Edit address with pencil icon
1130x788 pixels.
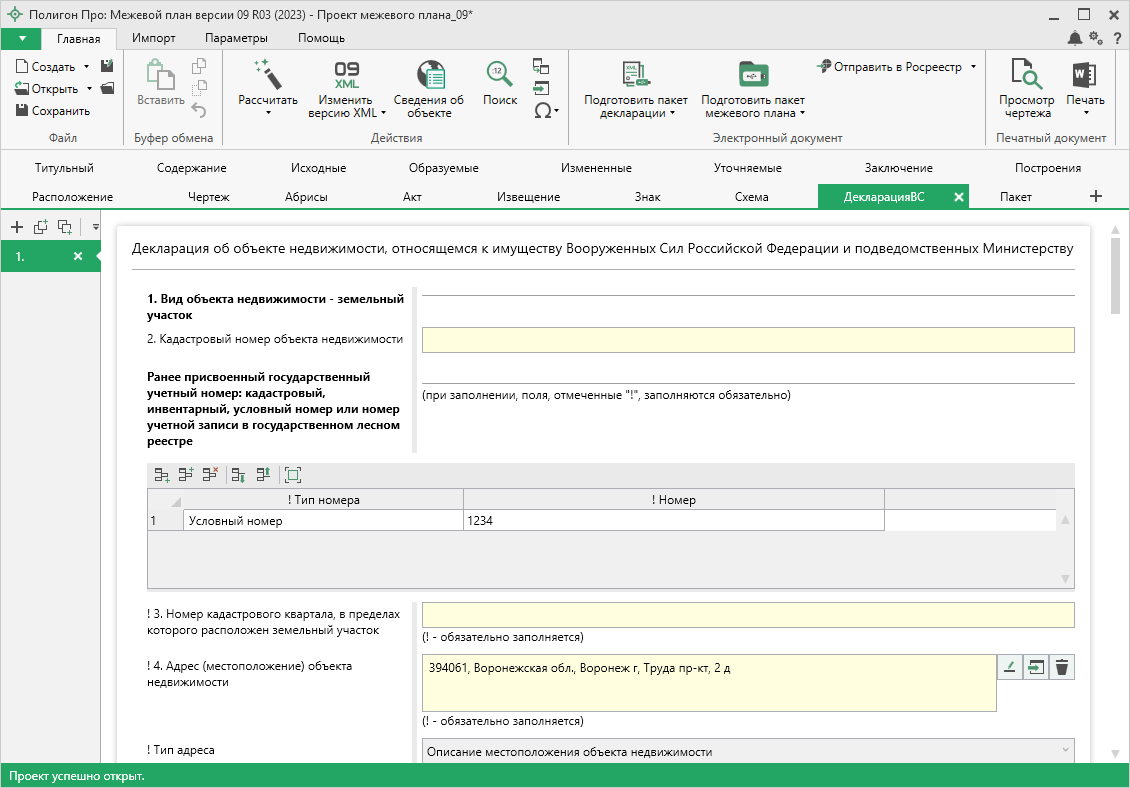coord(1010,668)
